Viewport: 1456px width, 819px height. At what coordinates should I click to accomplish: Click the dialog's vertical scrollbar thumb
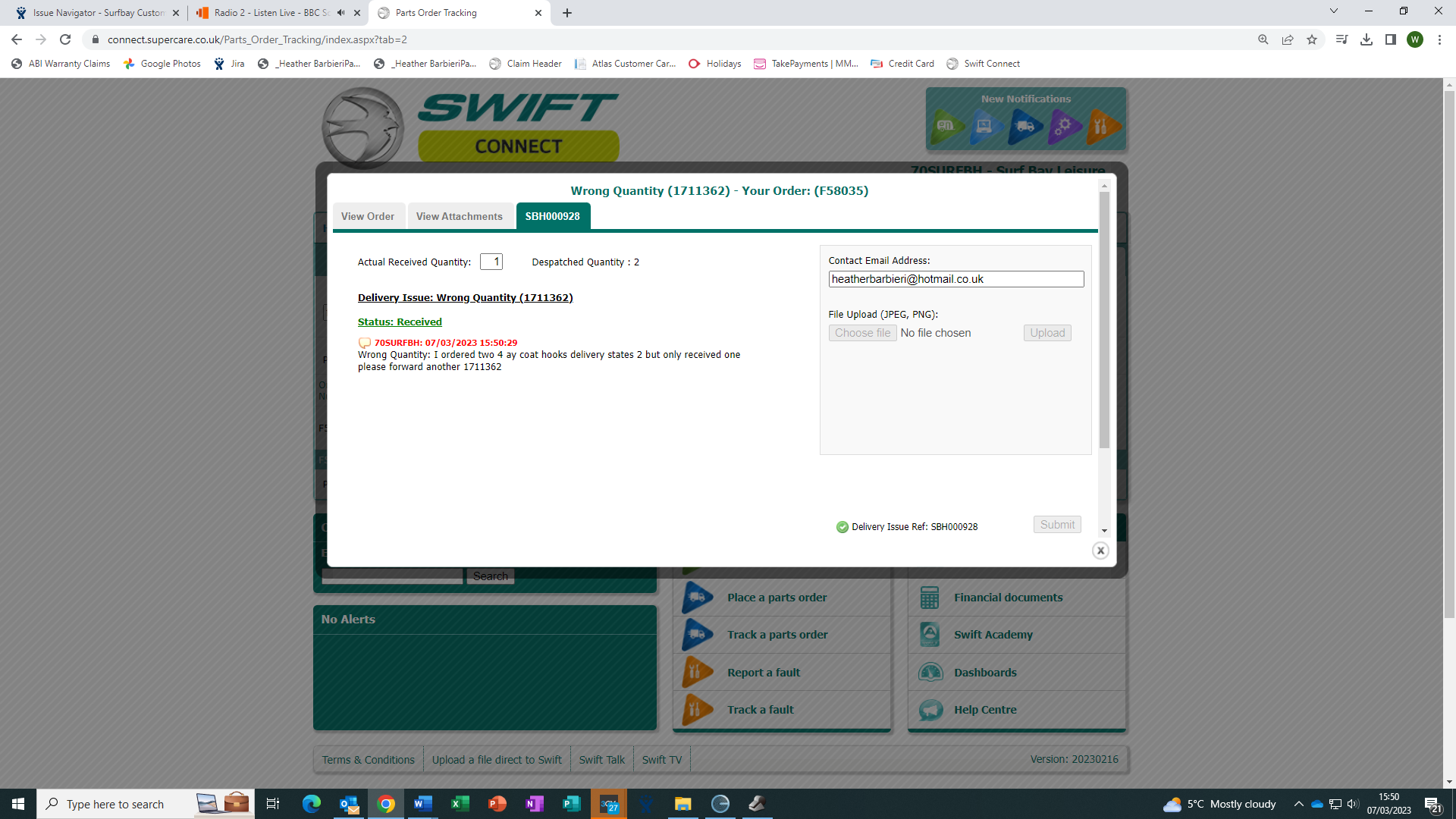pyautogui.click(x=1104, y=318)
